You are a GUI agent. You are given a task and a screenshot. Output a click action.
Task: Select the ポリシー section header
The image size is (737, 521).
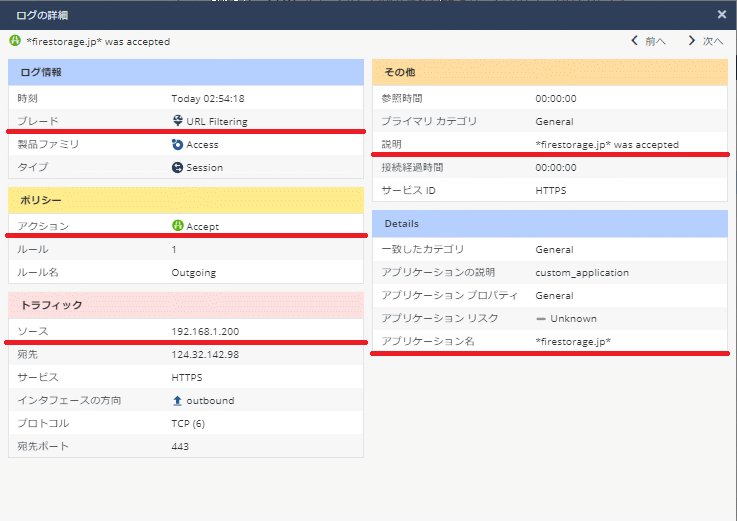click(185, 200)
